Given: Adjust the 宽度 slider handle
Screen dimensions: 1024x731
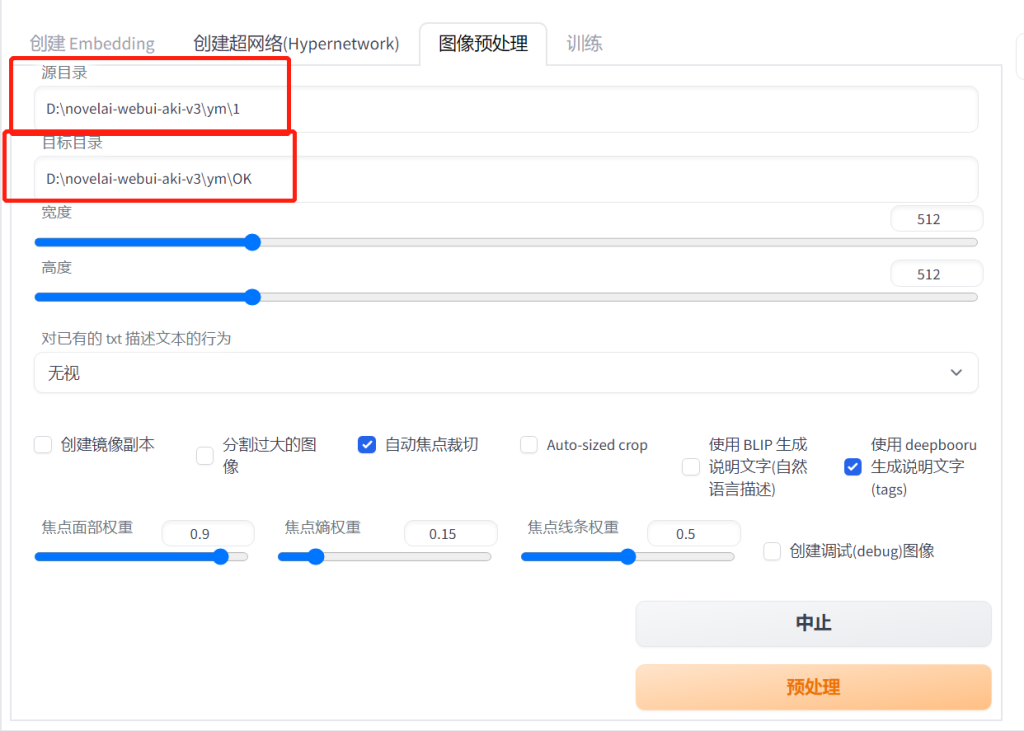Looking at the screenshot, I should [x=252, y=242].
